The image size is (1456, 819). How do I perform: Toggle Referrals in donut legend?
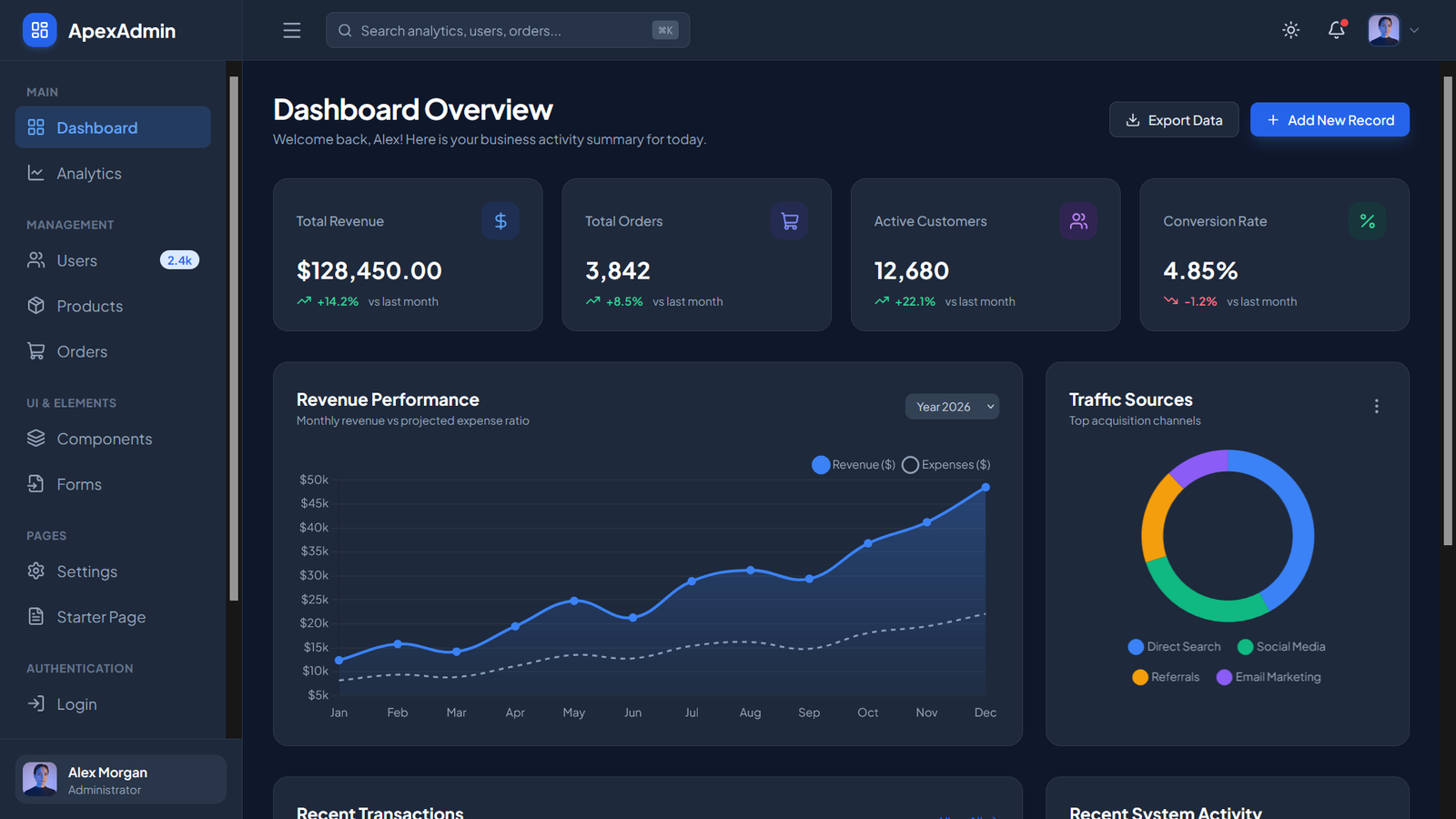[1166, 677]
